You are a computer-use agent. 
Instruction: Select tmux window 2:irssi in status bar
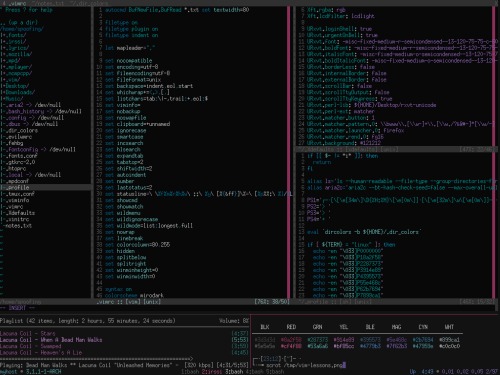click(x=212, y=371)
